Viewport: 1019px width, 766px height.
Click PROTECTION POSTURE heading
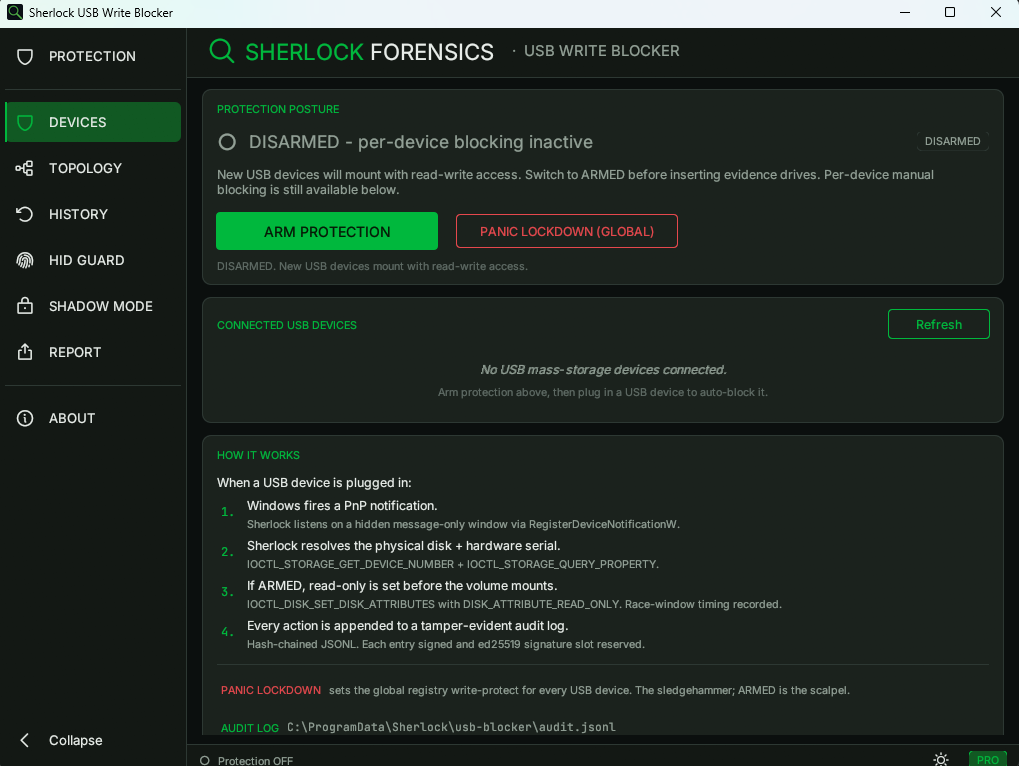[x=278, y=109]
